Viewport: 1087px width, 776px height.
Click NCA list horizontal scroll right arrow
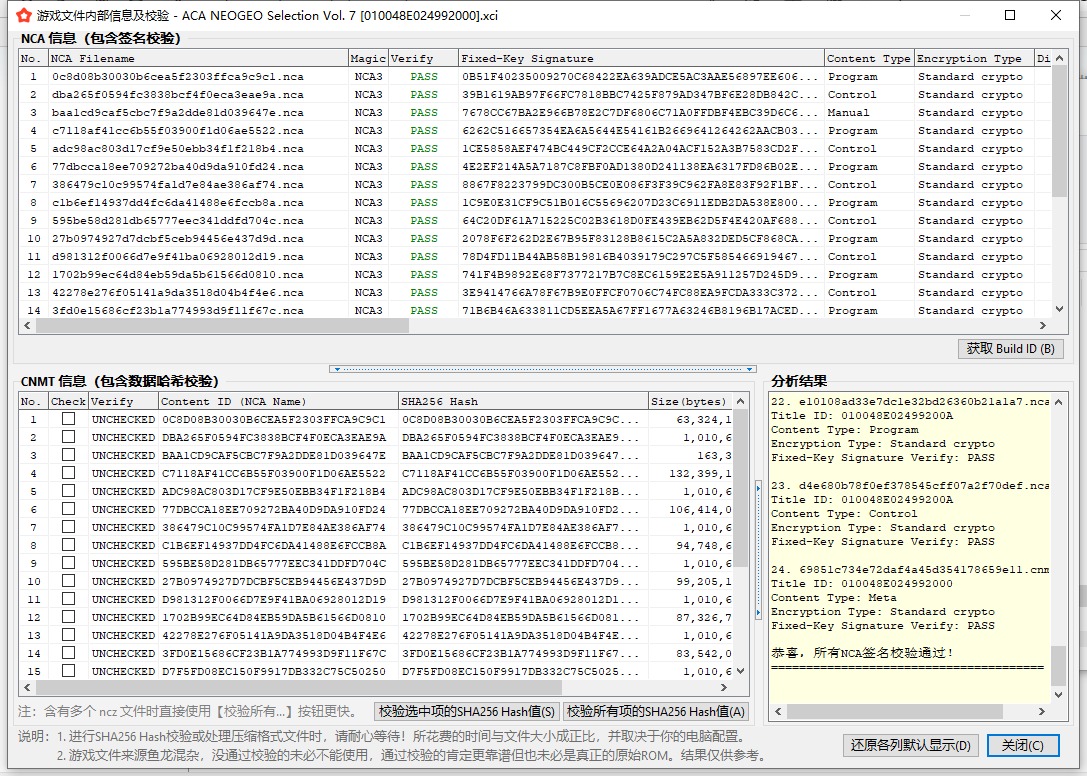pos(1044,325)
